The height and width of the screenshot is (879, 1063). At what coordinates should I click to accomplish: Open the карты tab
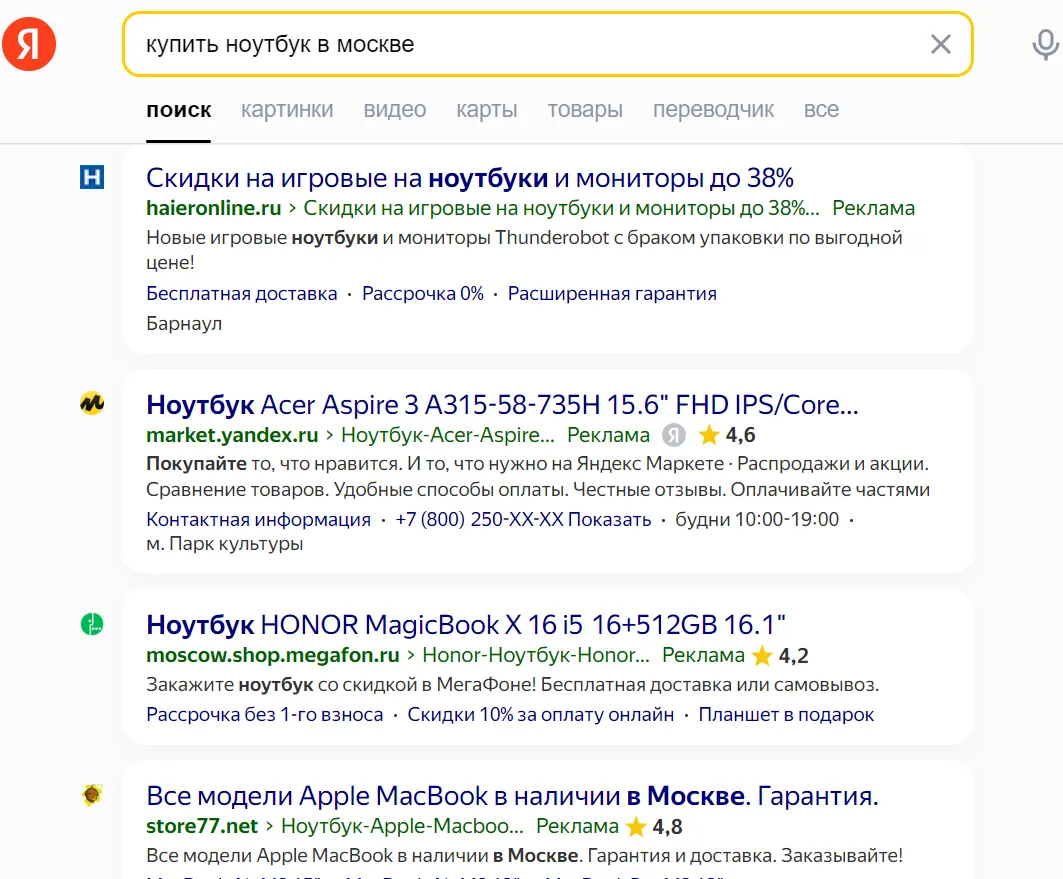pos(487,110)
